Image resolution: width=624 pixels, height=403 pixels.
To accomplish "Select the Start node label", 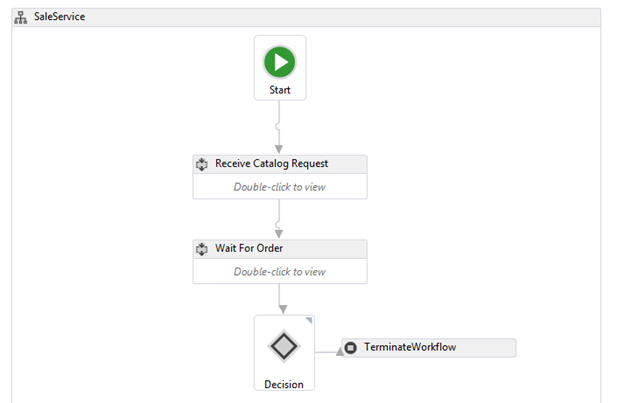I will click(x=280, y=90).
